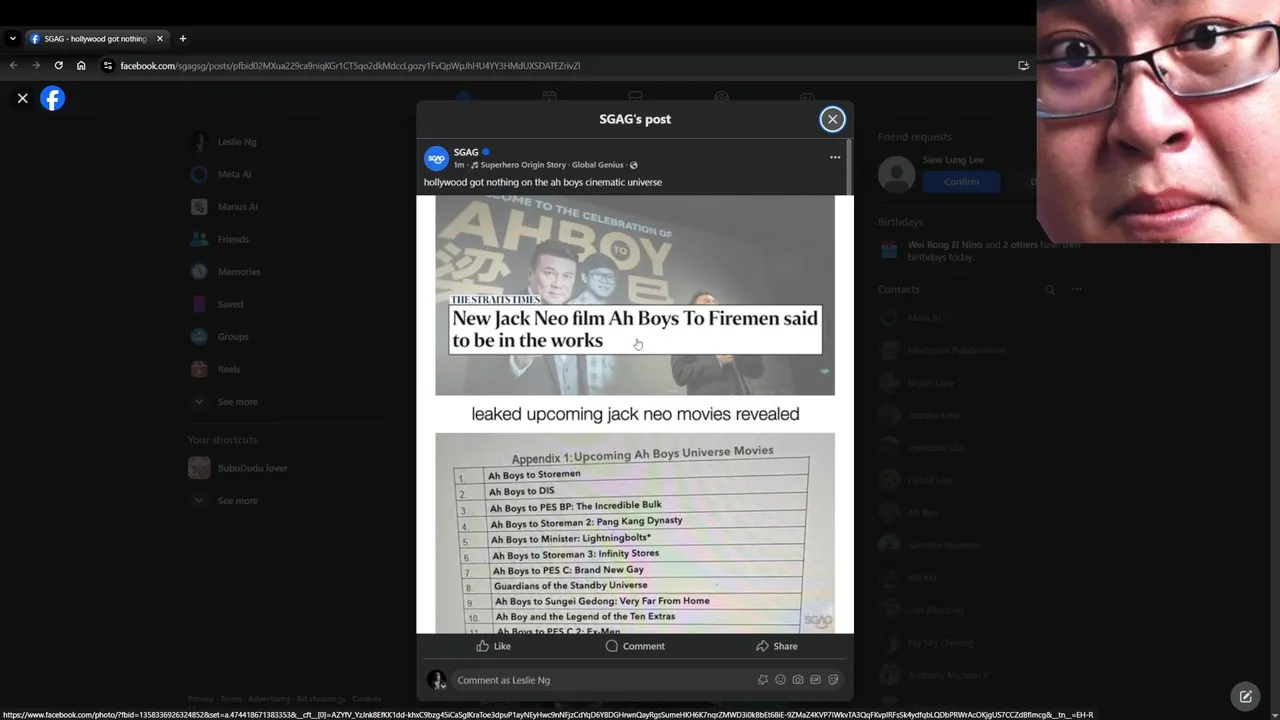The height and width of the screenshot is (720, 1280).
Task: Navigate back in the browser
Action: pyautogui.click(x=13, y=66)
